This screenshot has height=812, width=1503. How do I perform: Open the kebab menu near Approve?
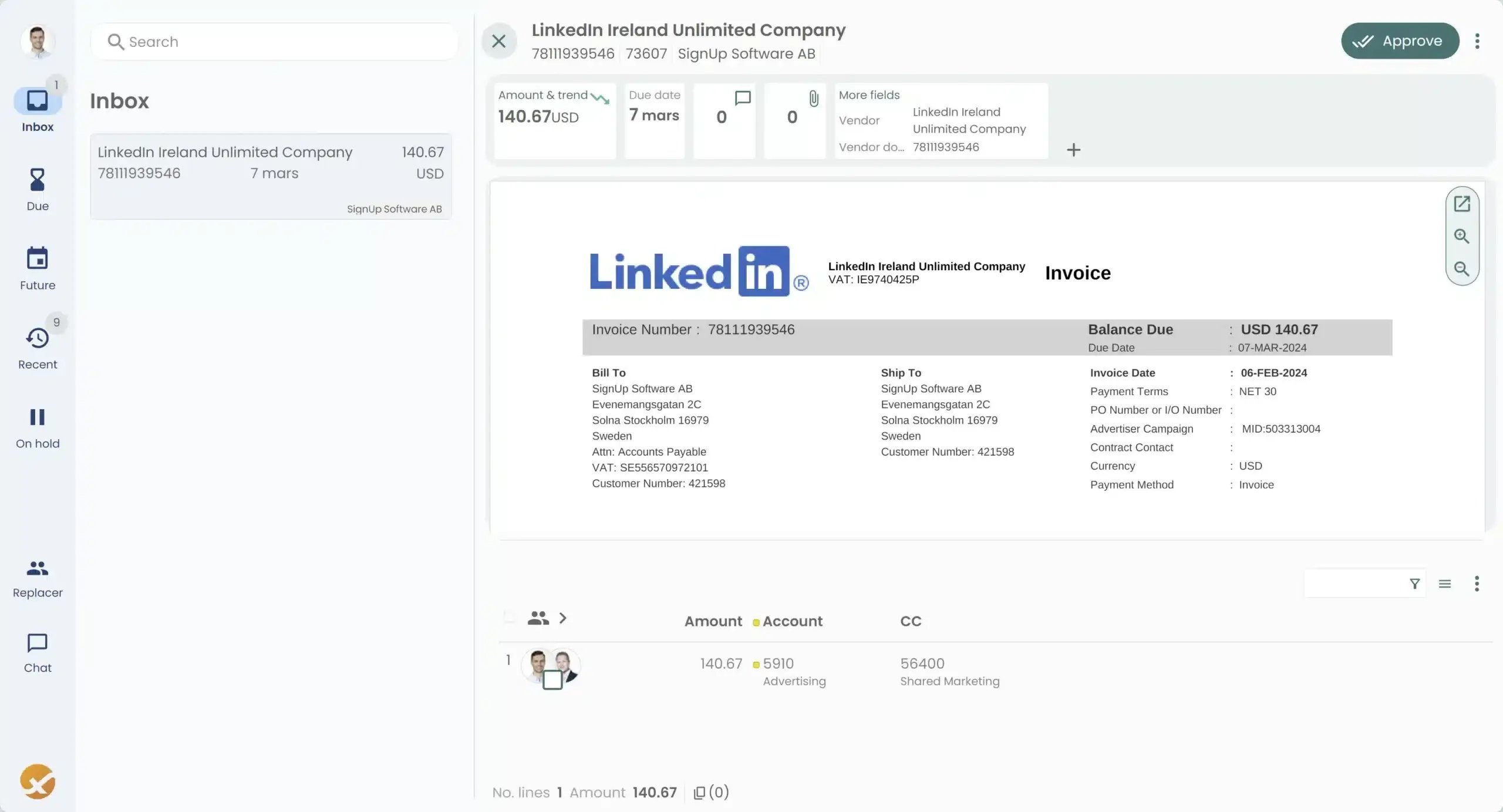click(x=1478, y=41)
